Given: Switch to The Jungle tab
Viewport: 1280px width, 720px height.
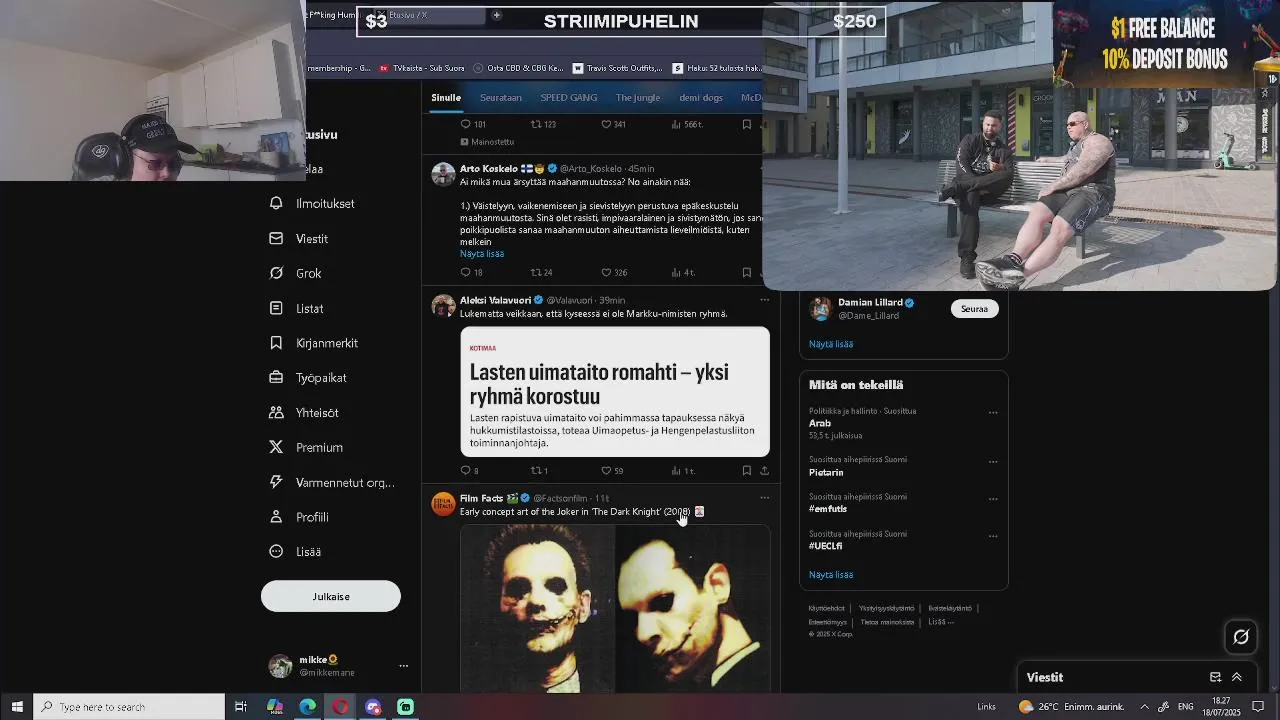Looking at the screenshot, I should click(x=638, y=98).
